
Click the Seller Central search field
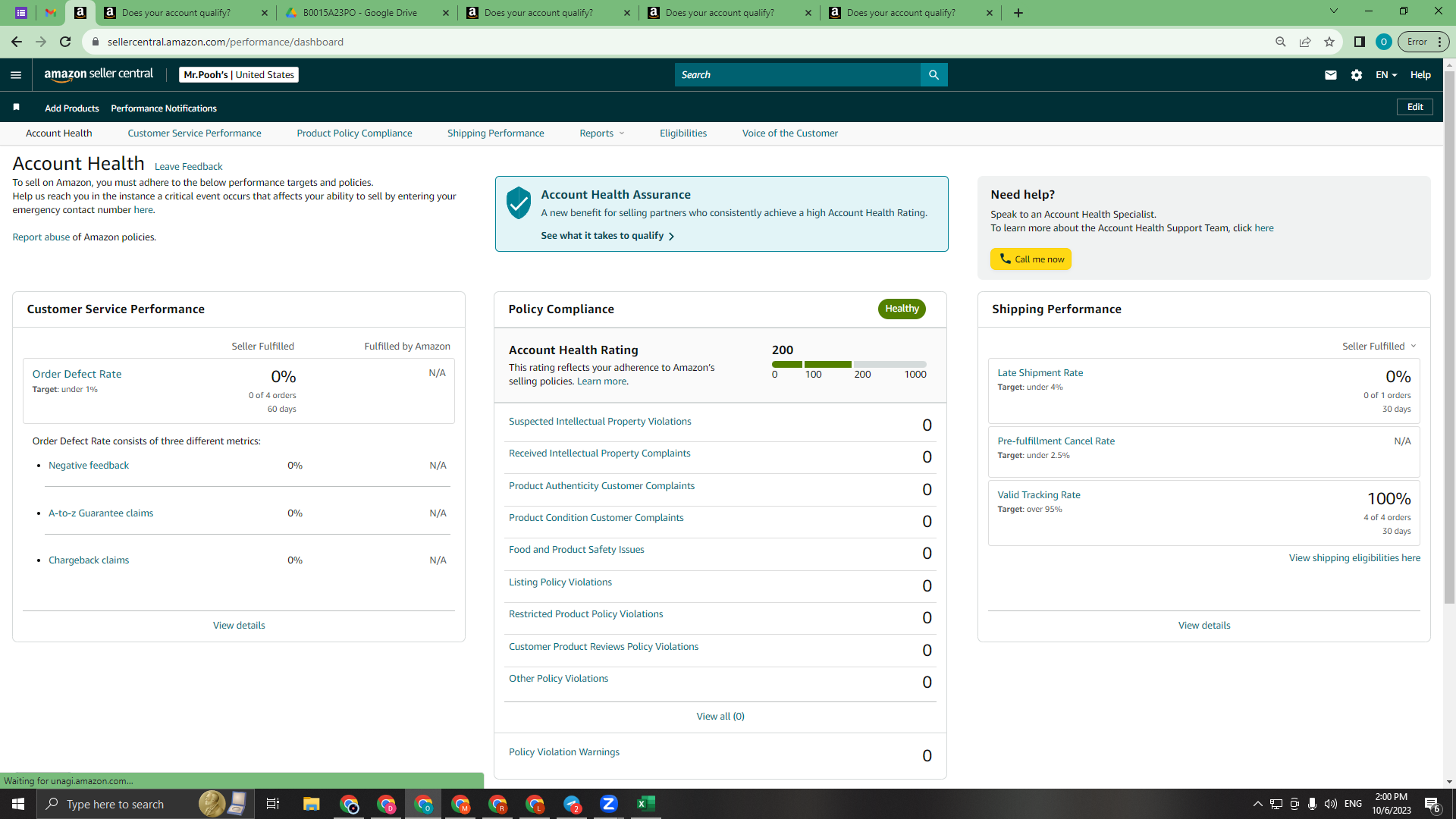797,75
